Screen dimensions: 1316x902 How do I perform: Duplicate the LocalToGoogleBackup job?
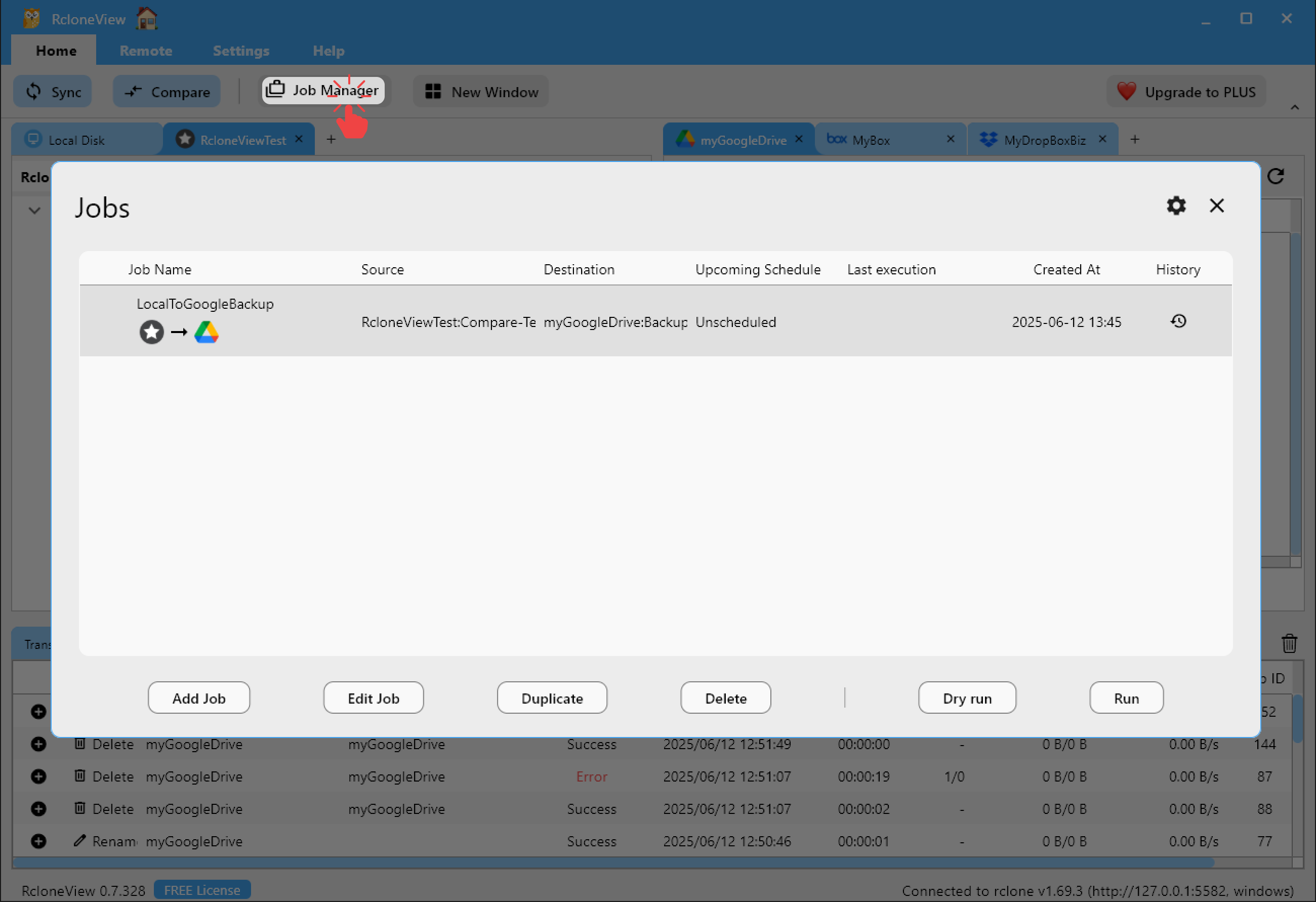pos(552,698)
